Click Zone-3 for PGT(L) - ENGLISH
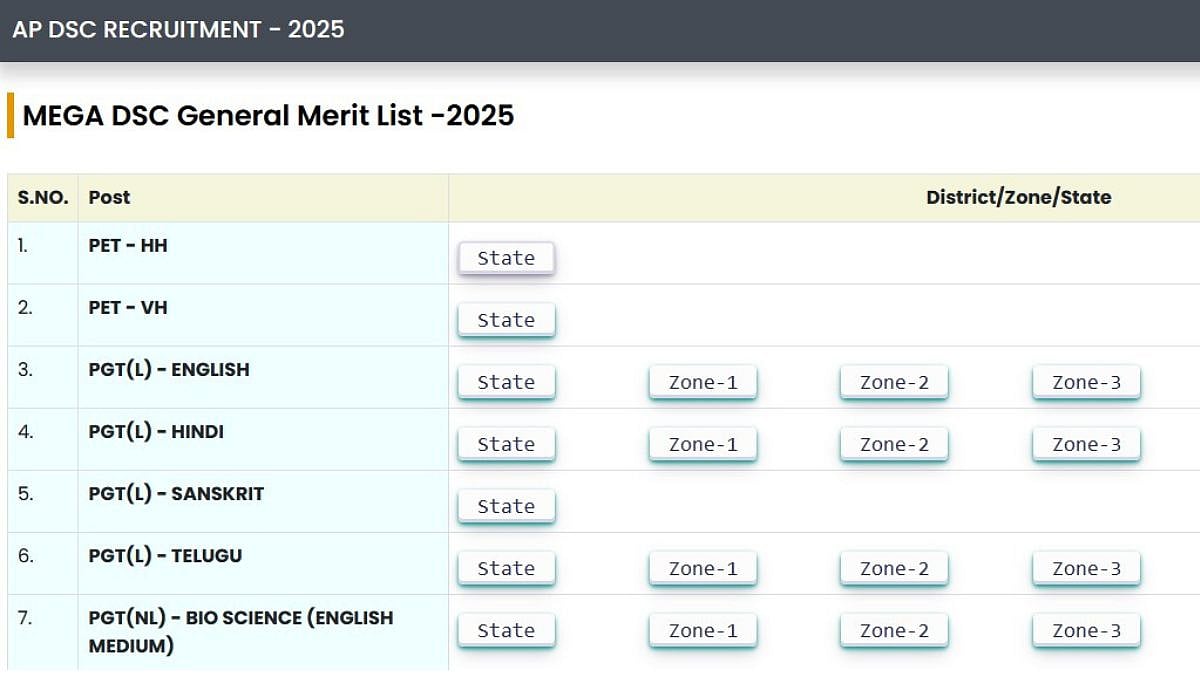The height and width of the screenshot is (675, 1200). click(x=1086, y=382)
